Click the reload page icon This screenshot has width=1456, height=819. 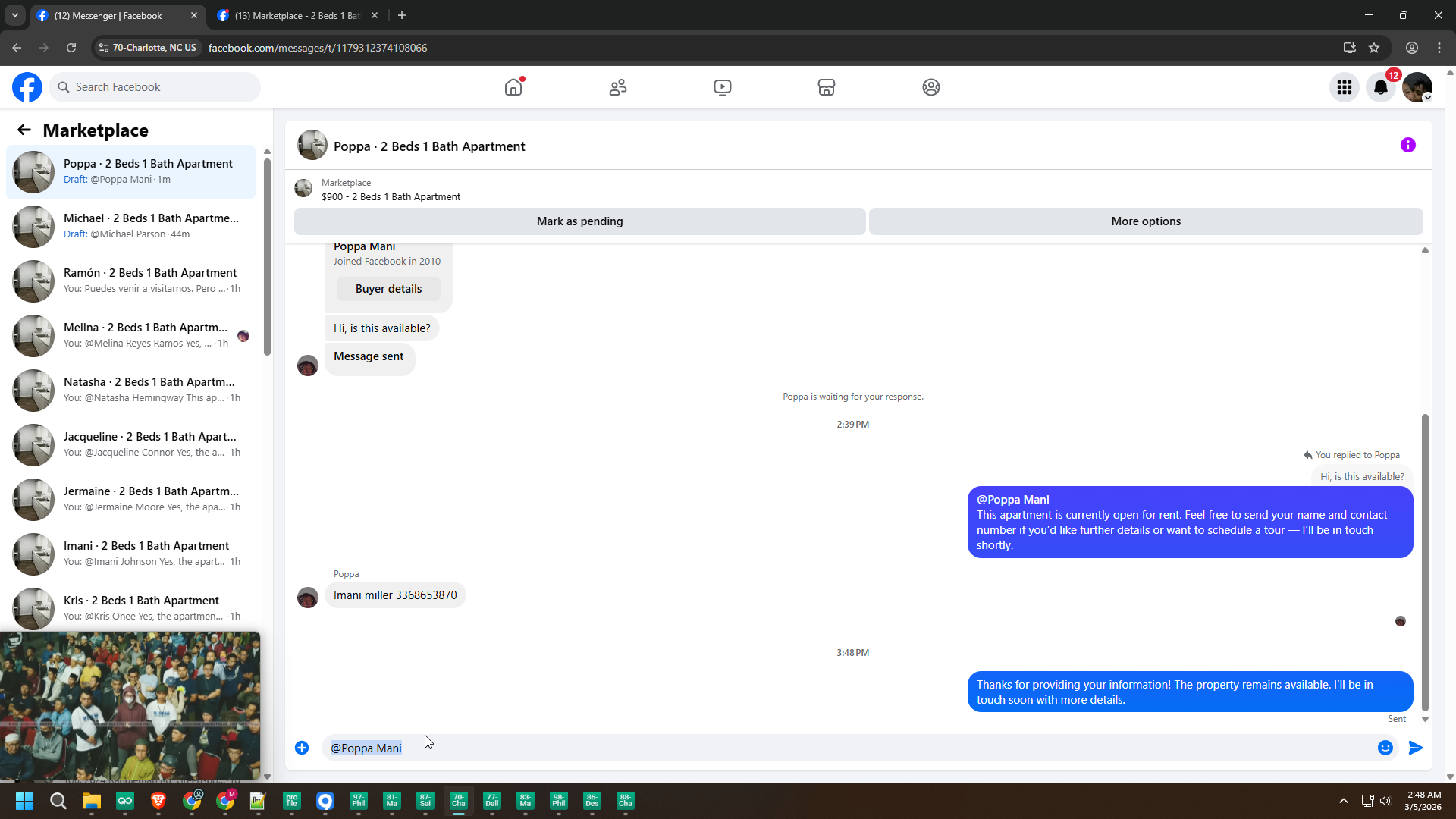[71, 48]
